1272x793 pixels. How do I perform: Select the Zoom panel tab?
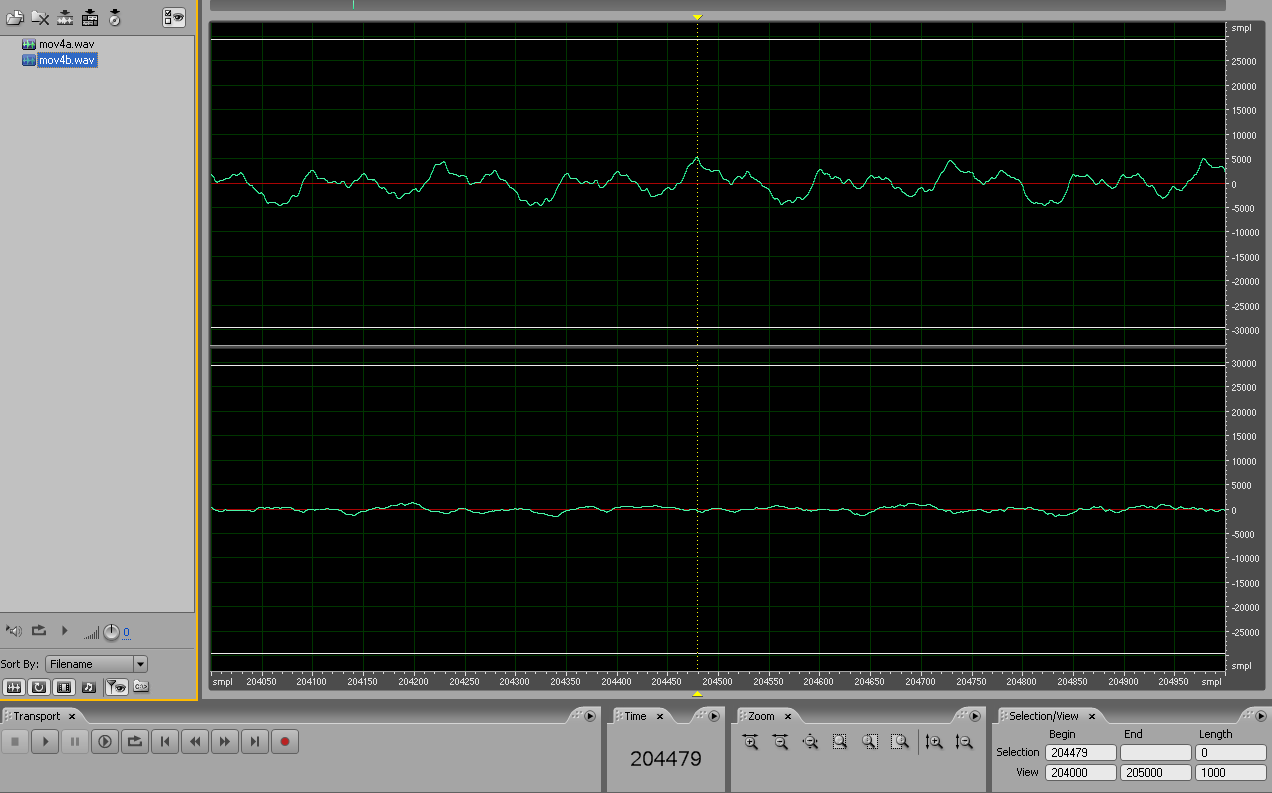point(761,716)
